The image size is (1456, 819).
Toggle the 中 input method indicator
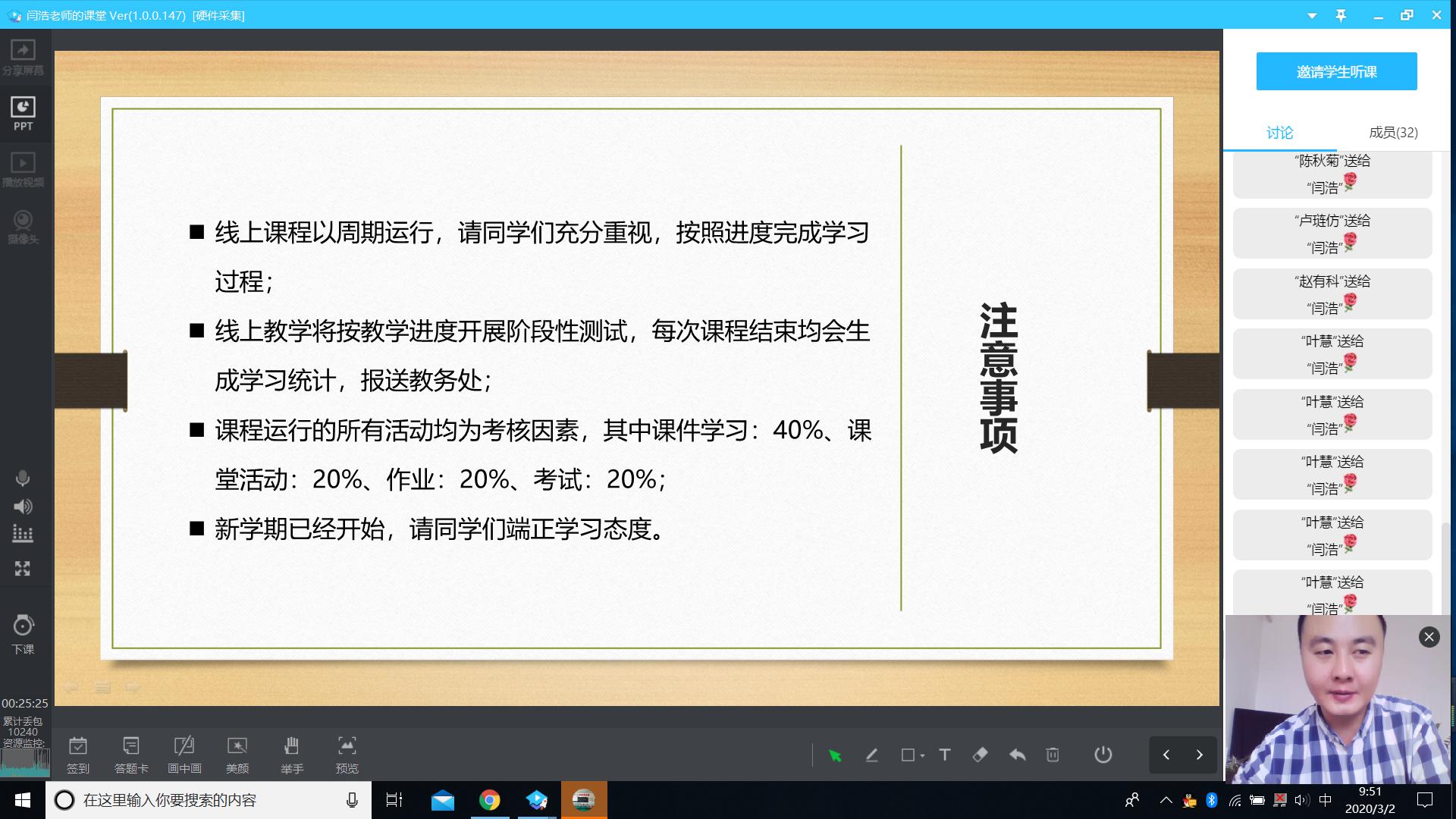click(x=1326, y=800)
